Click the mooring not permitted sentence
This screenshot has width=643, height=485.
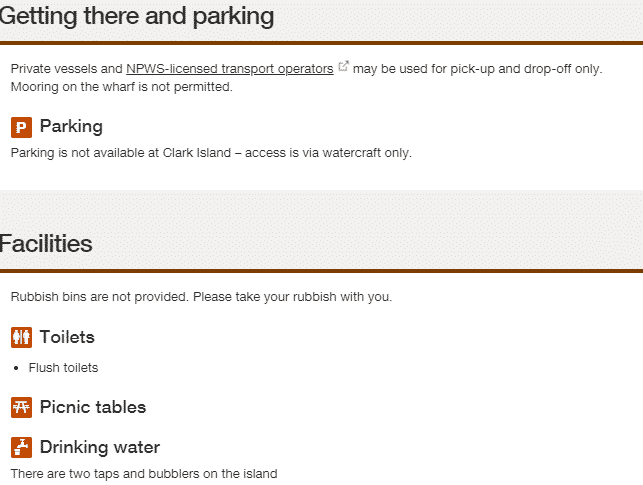point(121,87)
